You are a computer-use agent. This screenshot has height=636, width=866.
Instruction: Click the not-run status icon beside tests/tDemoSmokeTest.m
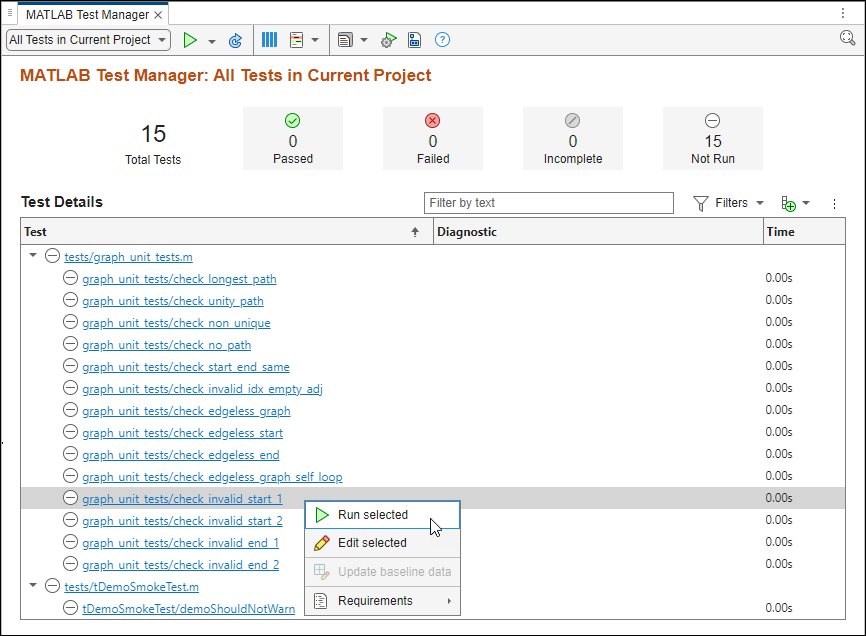click(x=52, y=586)
